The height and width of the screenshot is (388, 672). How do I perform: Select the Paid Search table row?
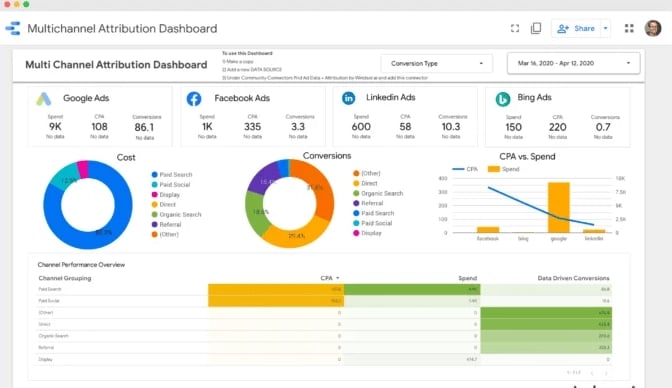[x=324, y=289]
